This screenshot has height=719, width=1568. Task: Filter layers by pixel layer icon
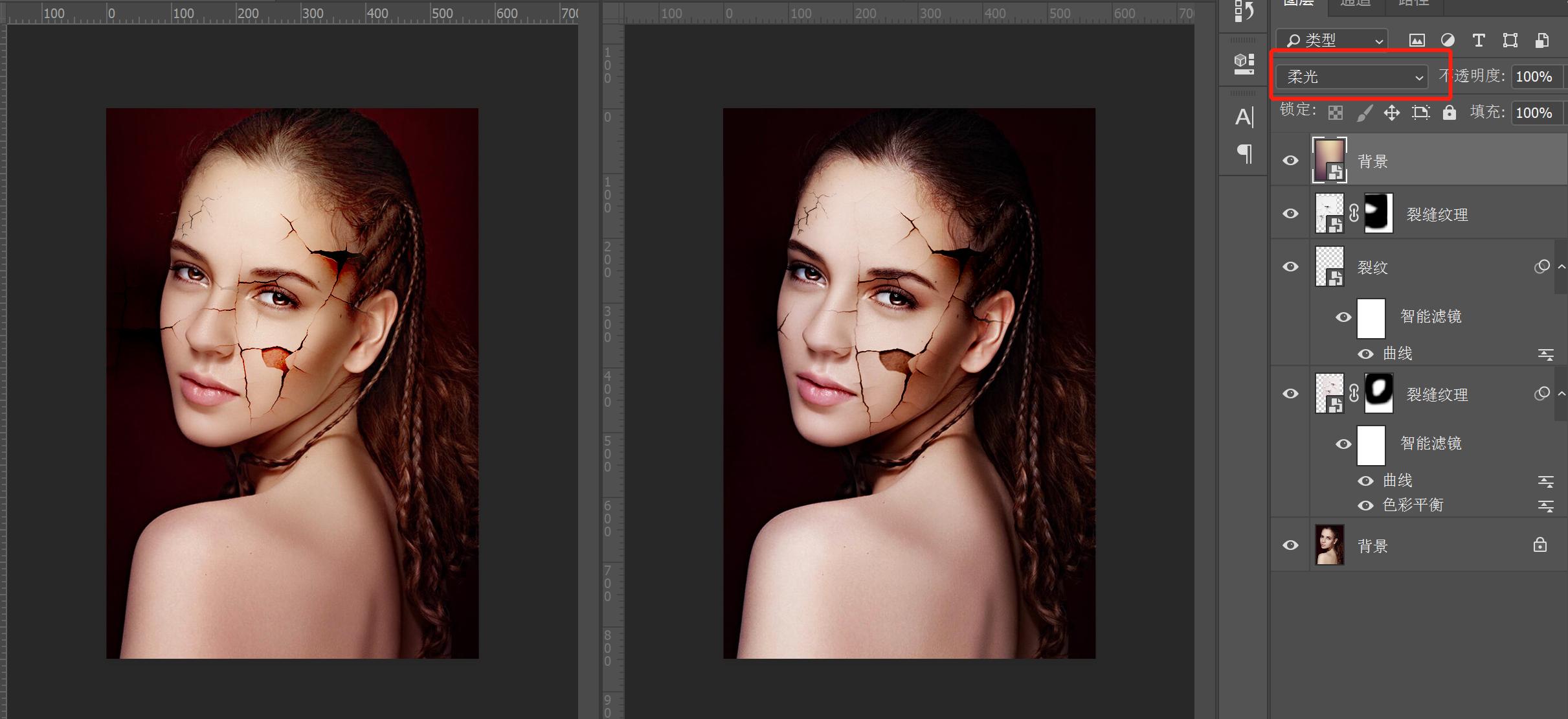coord(1417,40)
